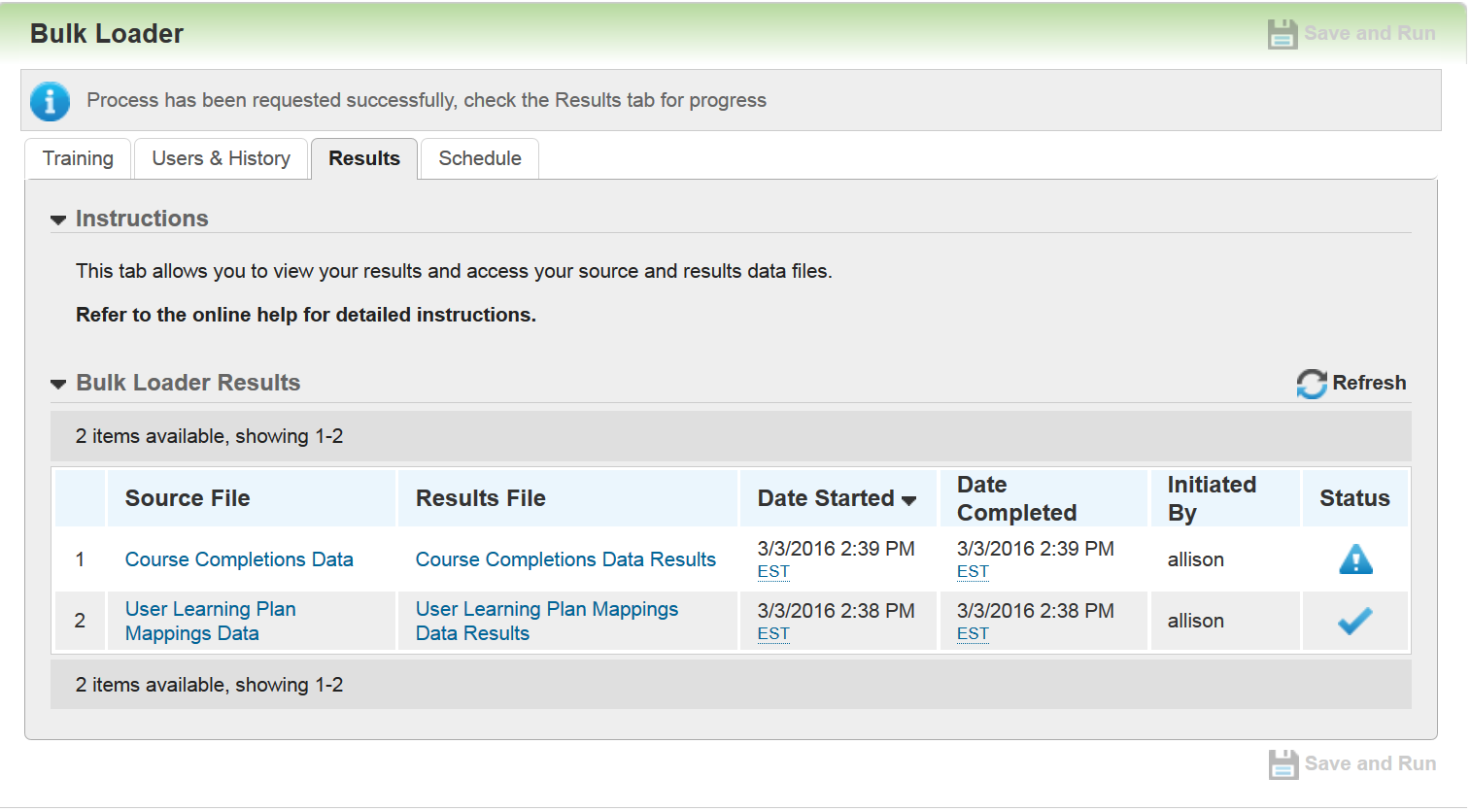Switch to the Schedule tab
This screenshot has height=812, width=1471.
pos(479,158)
